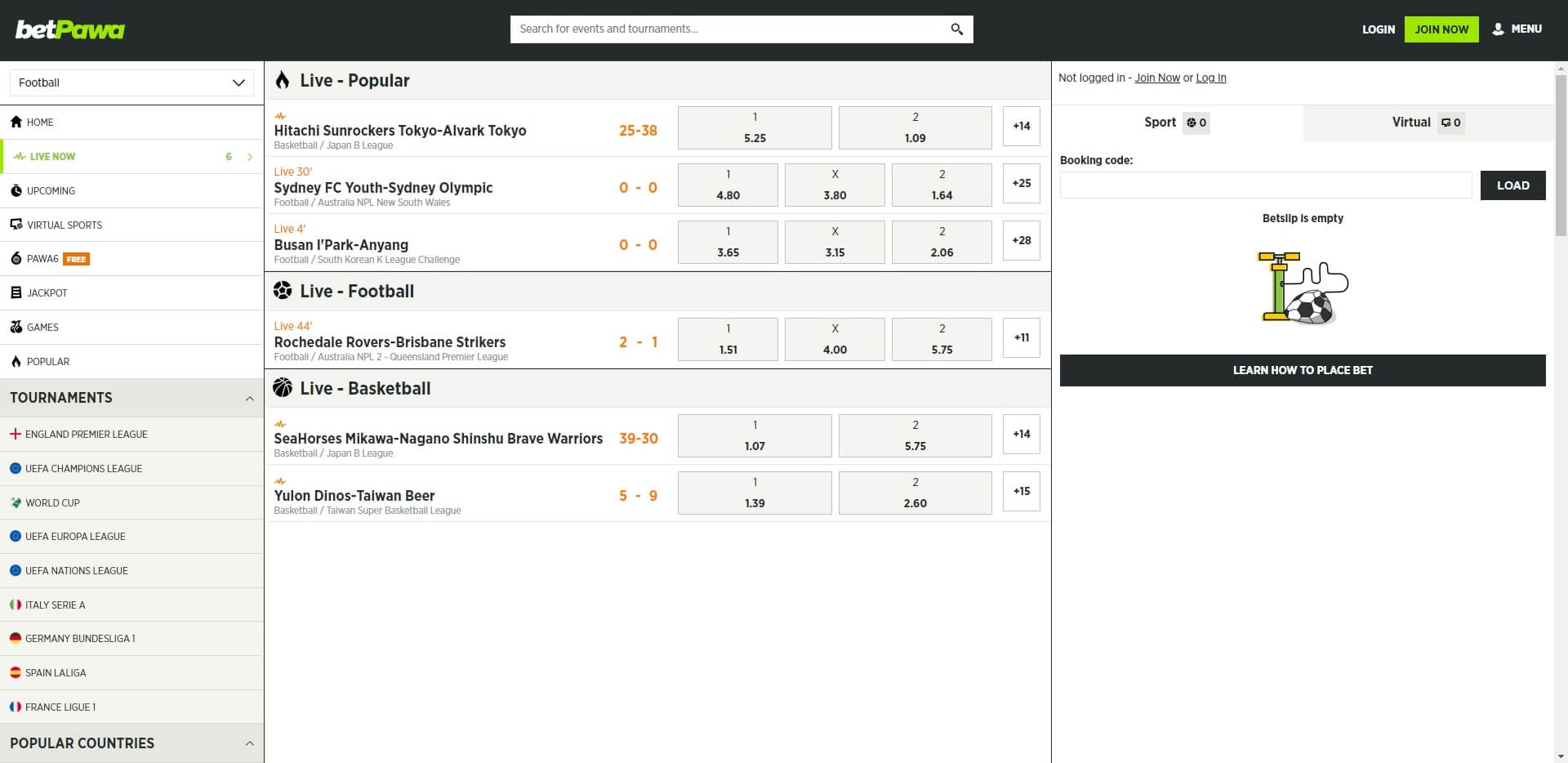Open the Log In link in the betslip
The image size is (1568, 763).
click(1210, 78)
